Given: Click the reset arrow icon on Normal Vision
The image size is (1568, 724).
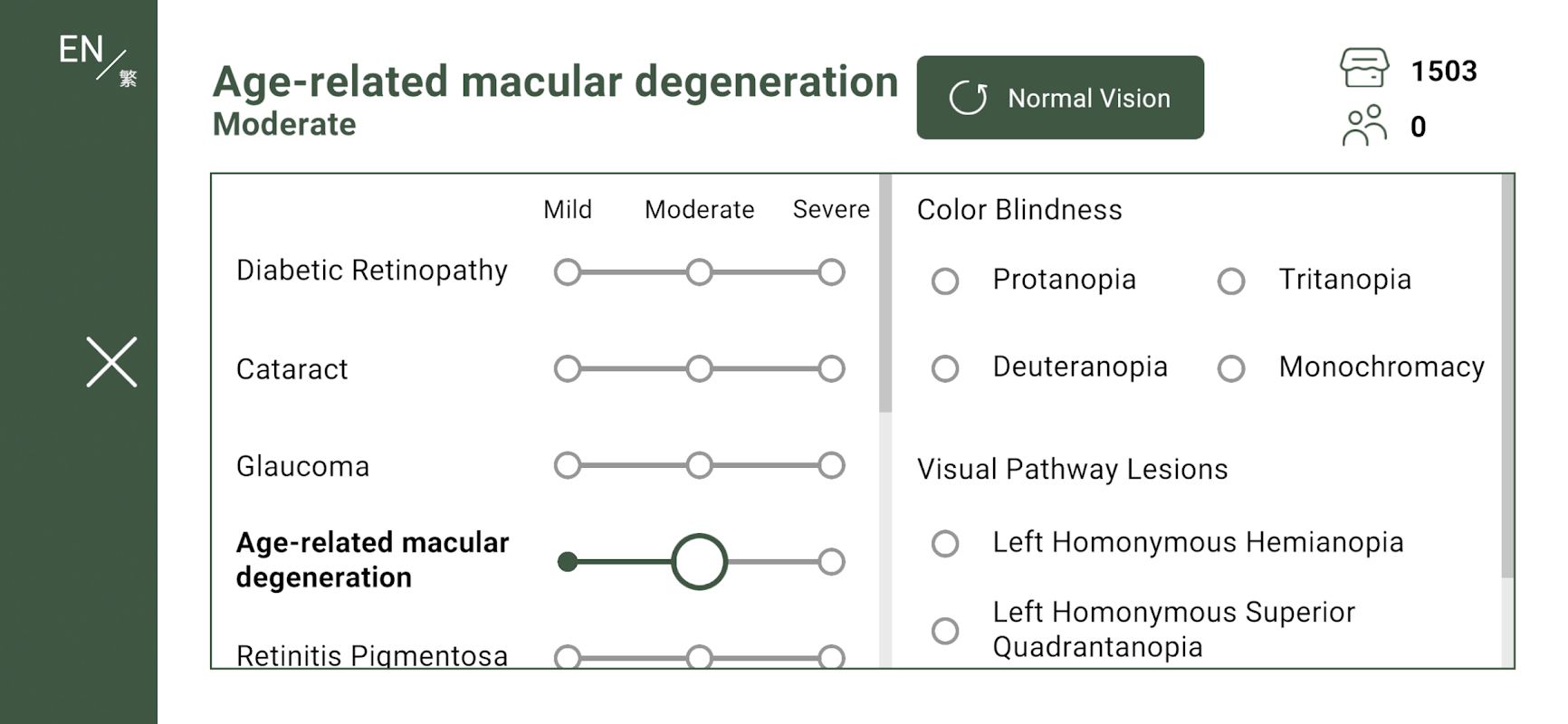Looking at the screenshot, I should (x=968, y=98).
